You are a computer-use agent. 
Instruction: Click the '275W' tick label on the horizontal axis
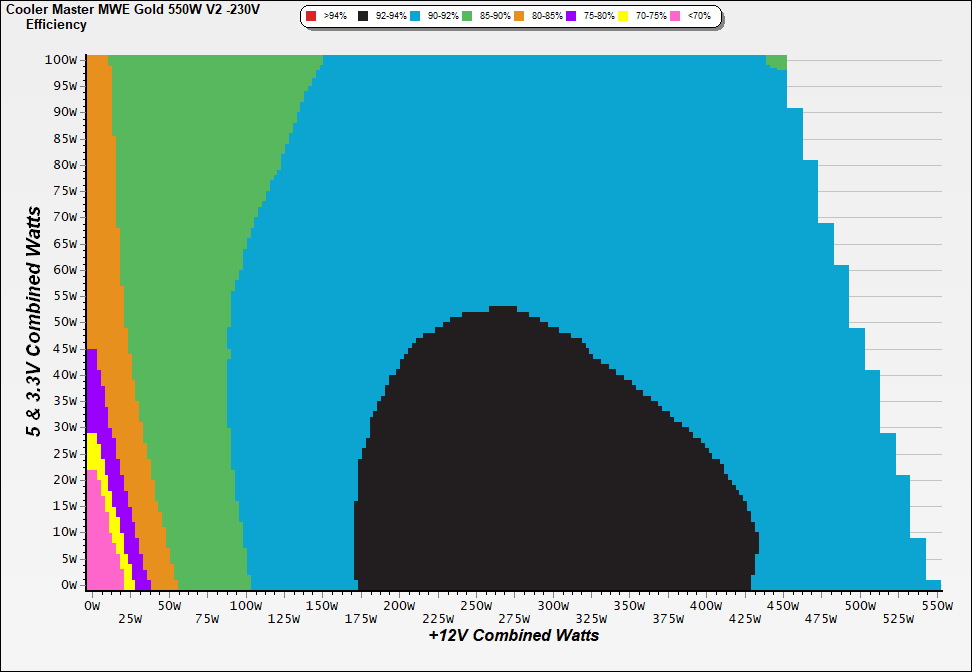click(514, 618)
